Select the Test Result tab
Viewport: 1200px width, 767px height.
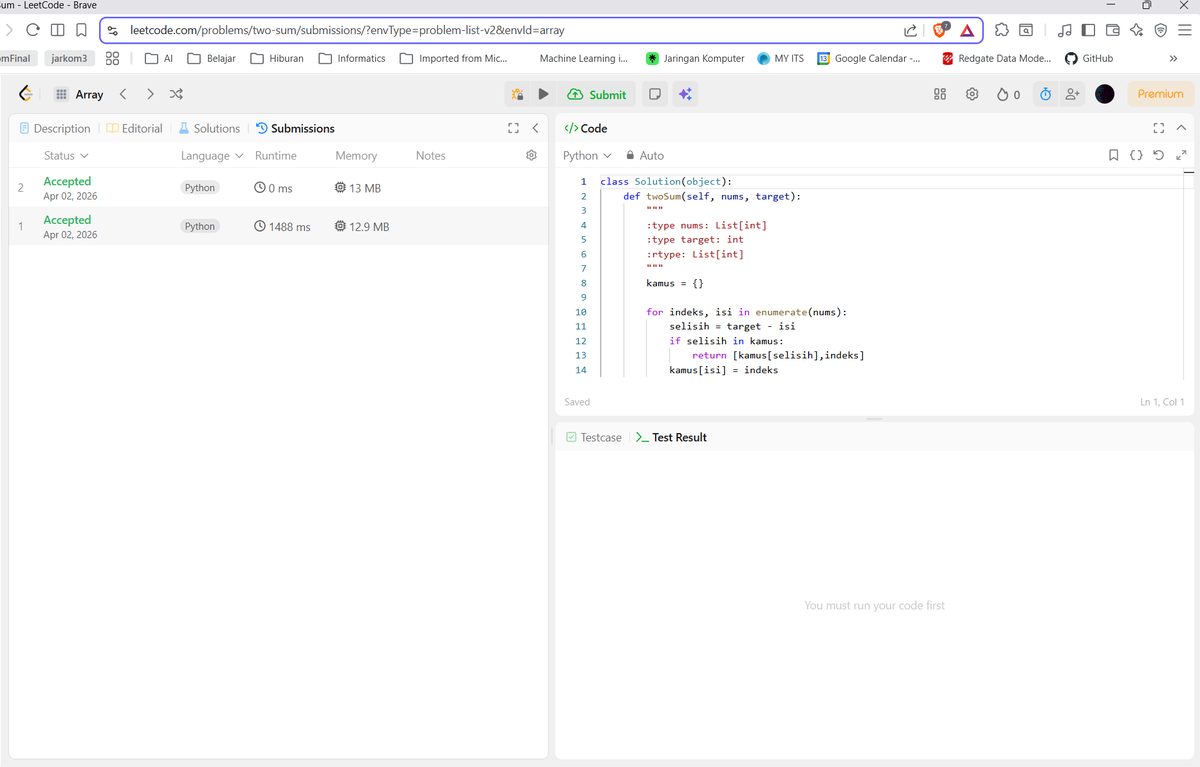(672, 437)
